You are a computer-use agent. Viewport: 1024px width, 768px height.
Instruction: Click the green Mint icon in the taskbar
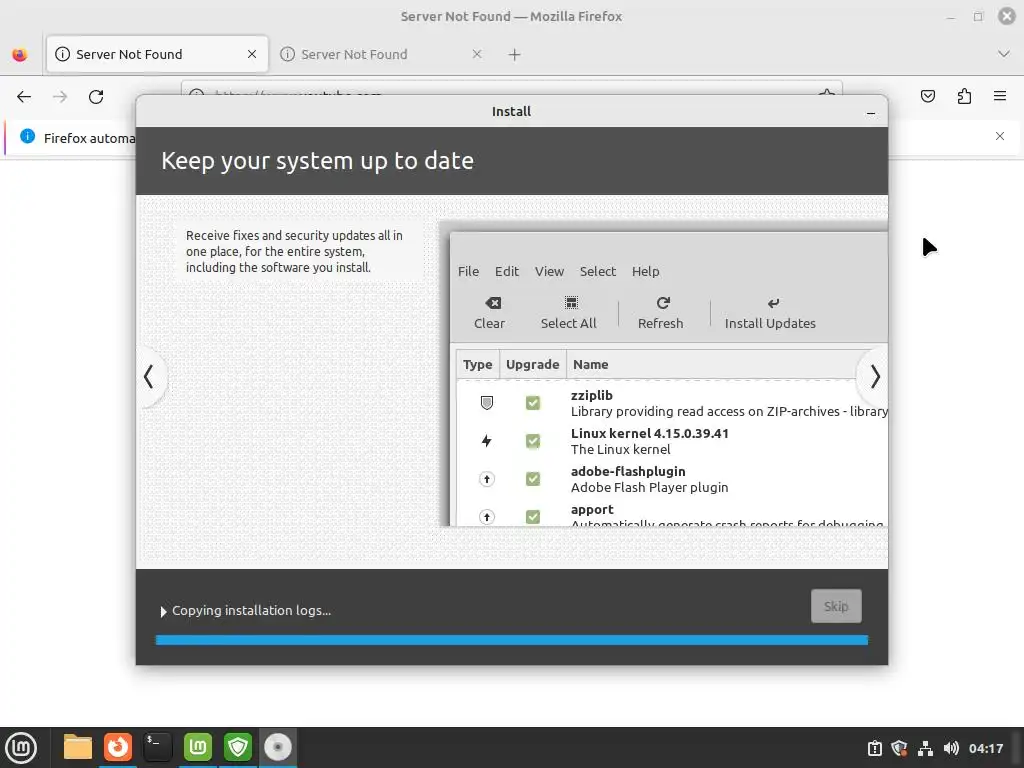tap(198, 747)
